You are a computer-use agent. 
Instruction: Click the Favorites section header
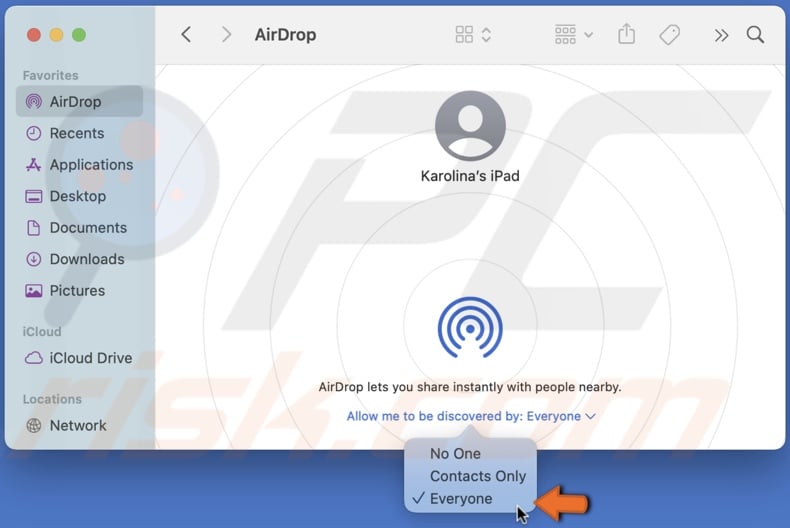[x=50, y=76]
